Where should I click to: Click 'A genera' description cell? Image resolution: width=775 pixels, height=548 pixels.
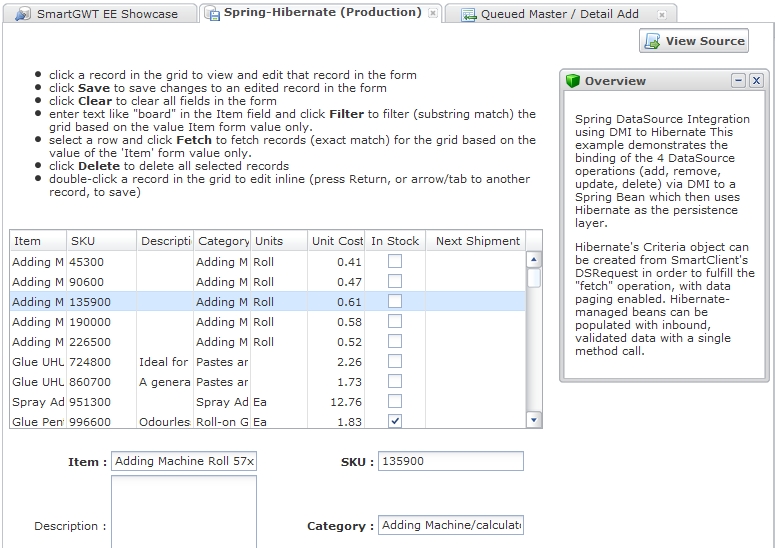(165, 381)
